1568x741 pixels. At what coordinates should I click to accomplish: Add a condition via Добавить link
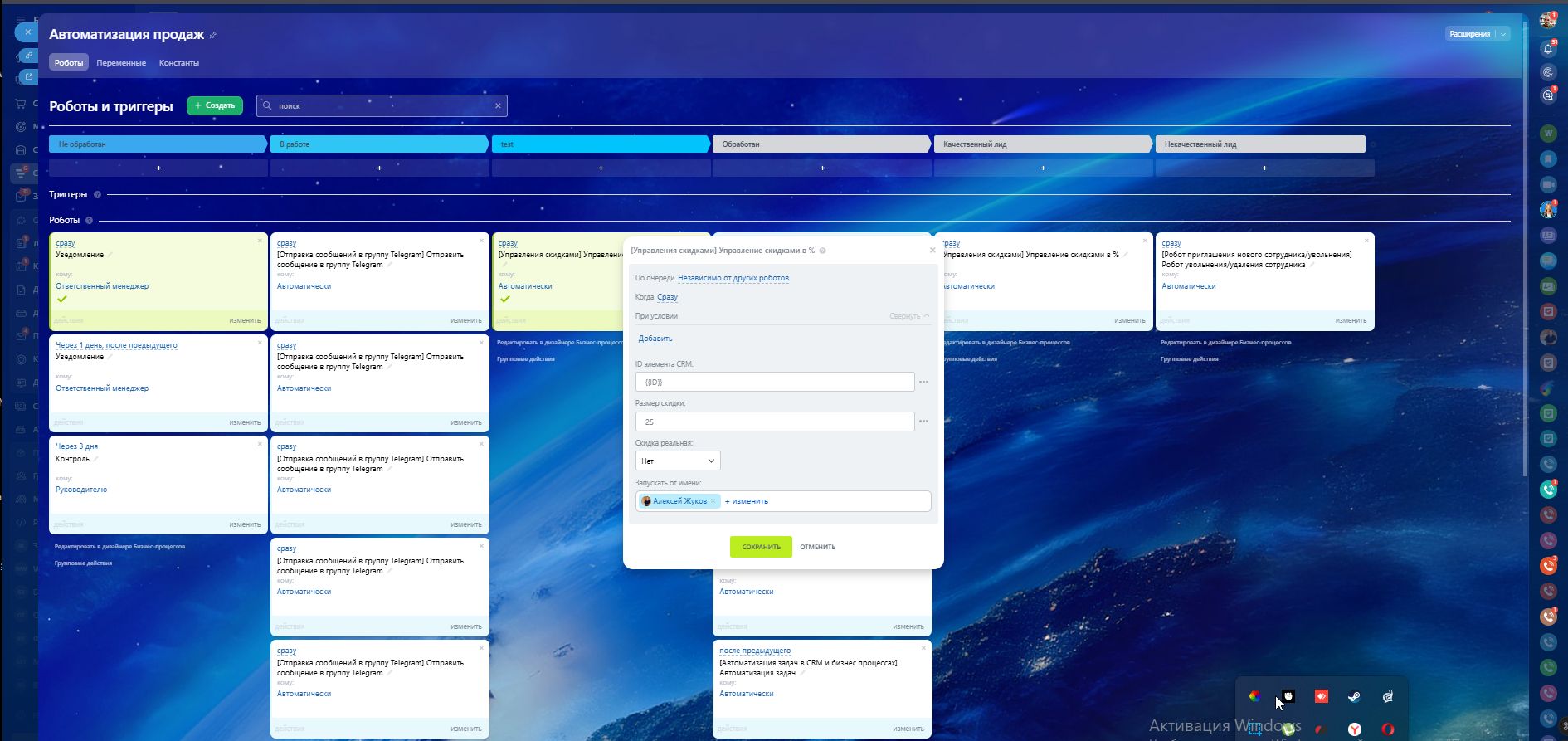coord(655,339)
